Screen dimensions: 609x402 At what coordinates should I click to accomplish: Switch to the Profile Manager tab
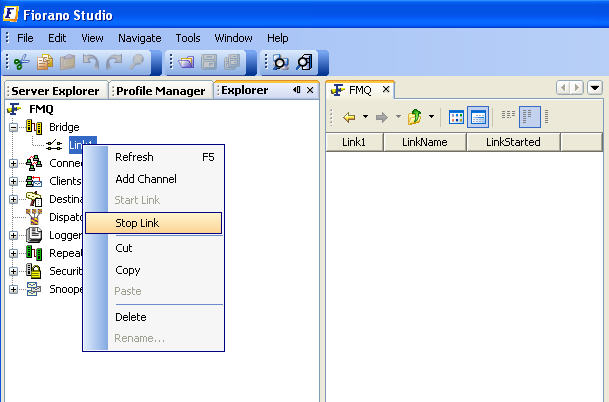click(161, 91)
